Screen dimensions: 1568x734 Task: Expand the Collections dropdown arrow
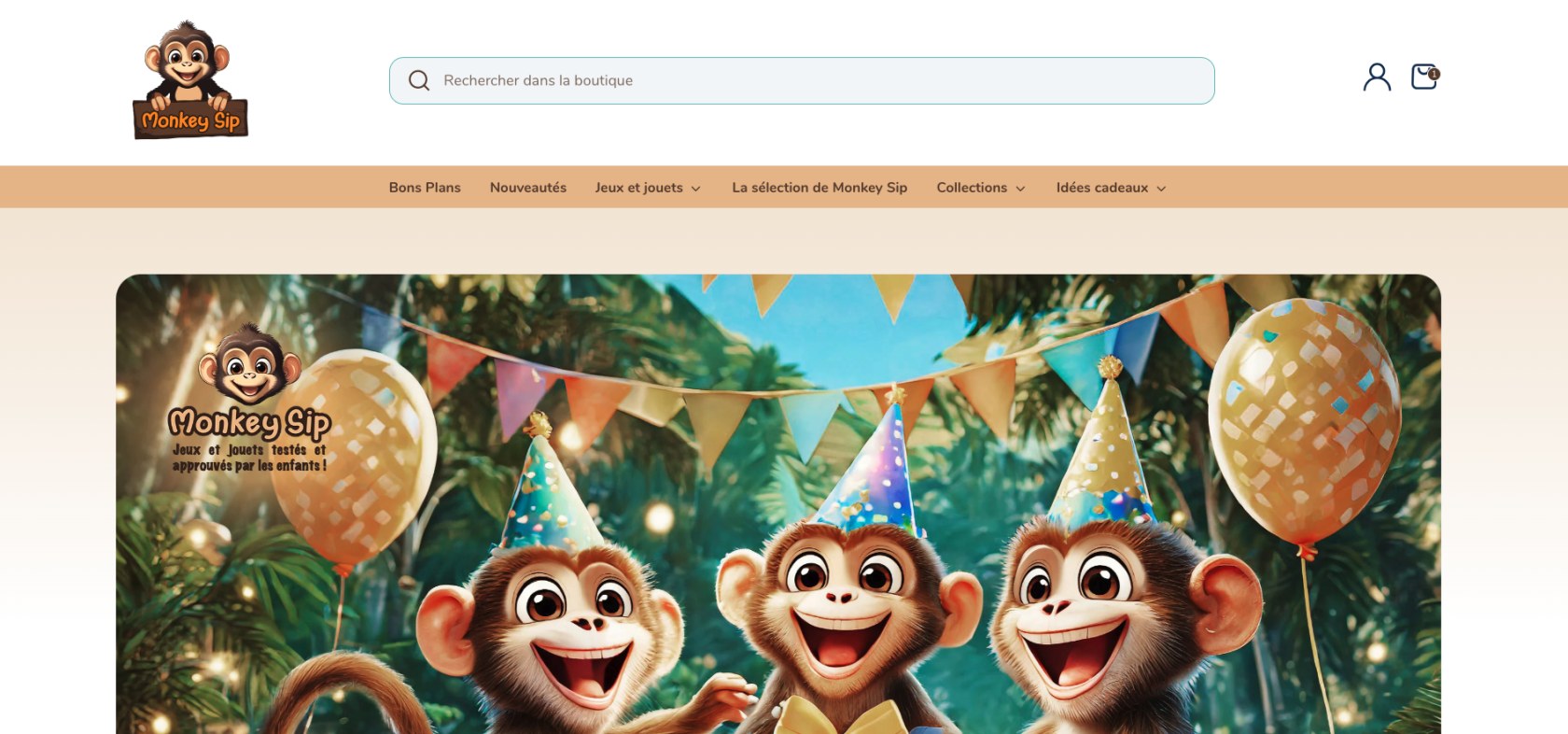[1020, 189]
